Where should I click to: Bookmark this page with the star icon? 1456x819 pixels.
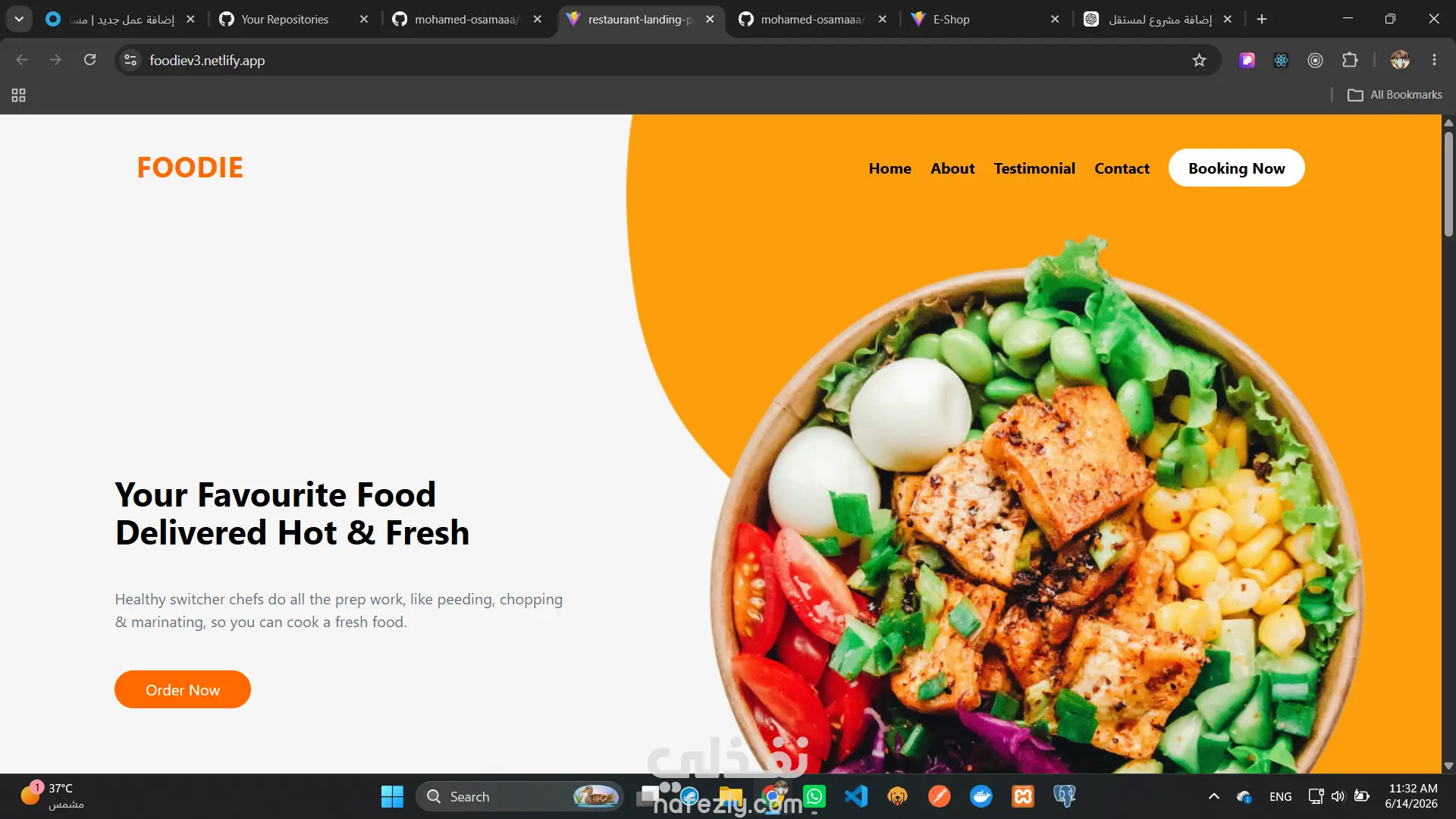tap(1199, 60)
